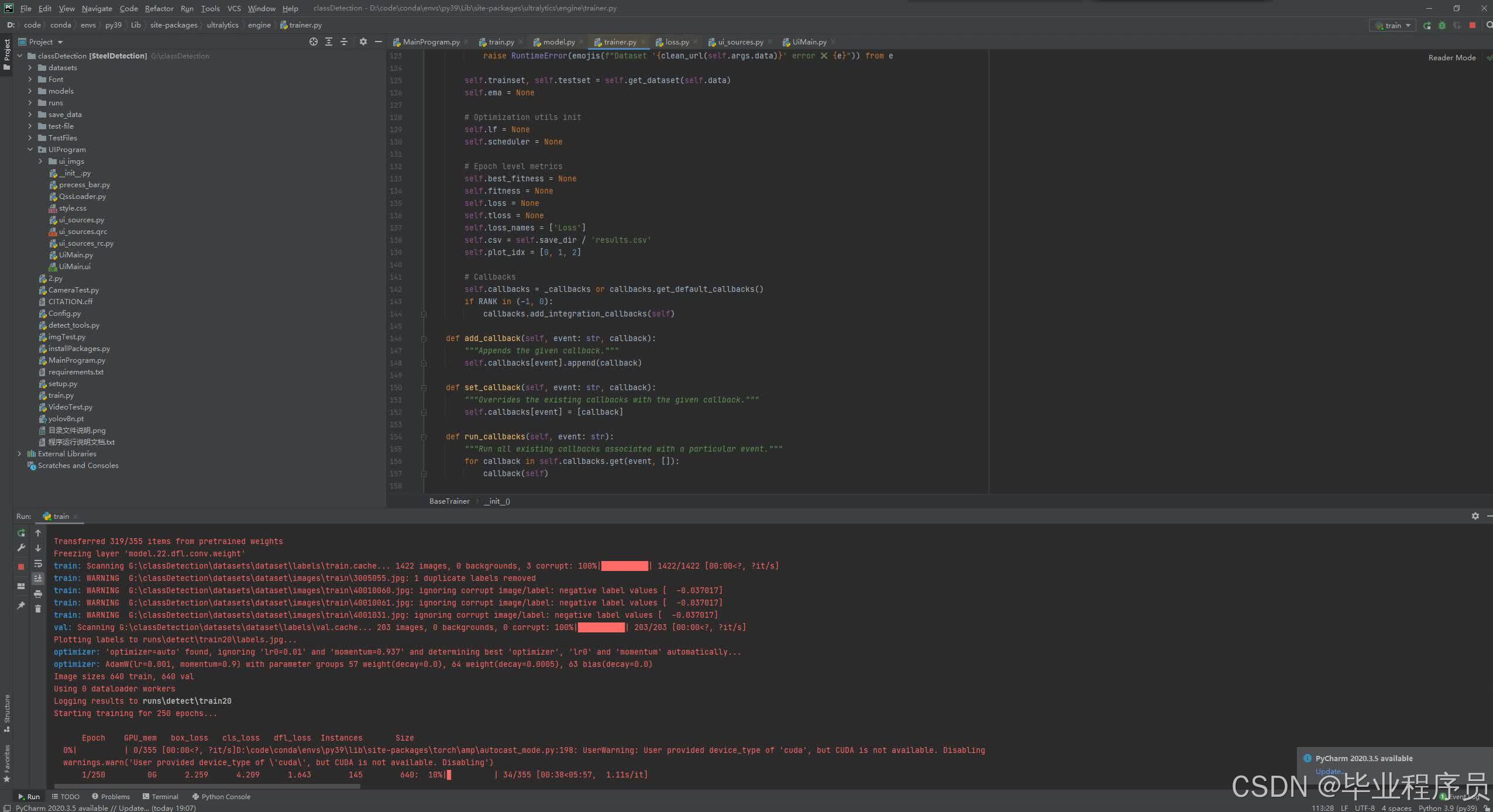Open the Refactor menu
This screenshot has height=812, width=1493.
coord(159,8)
